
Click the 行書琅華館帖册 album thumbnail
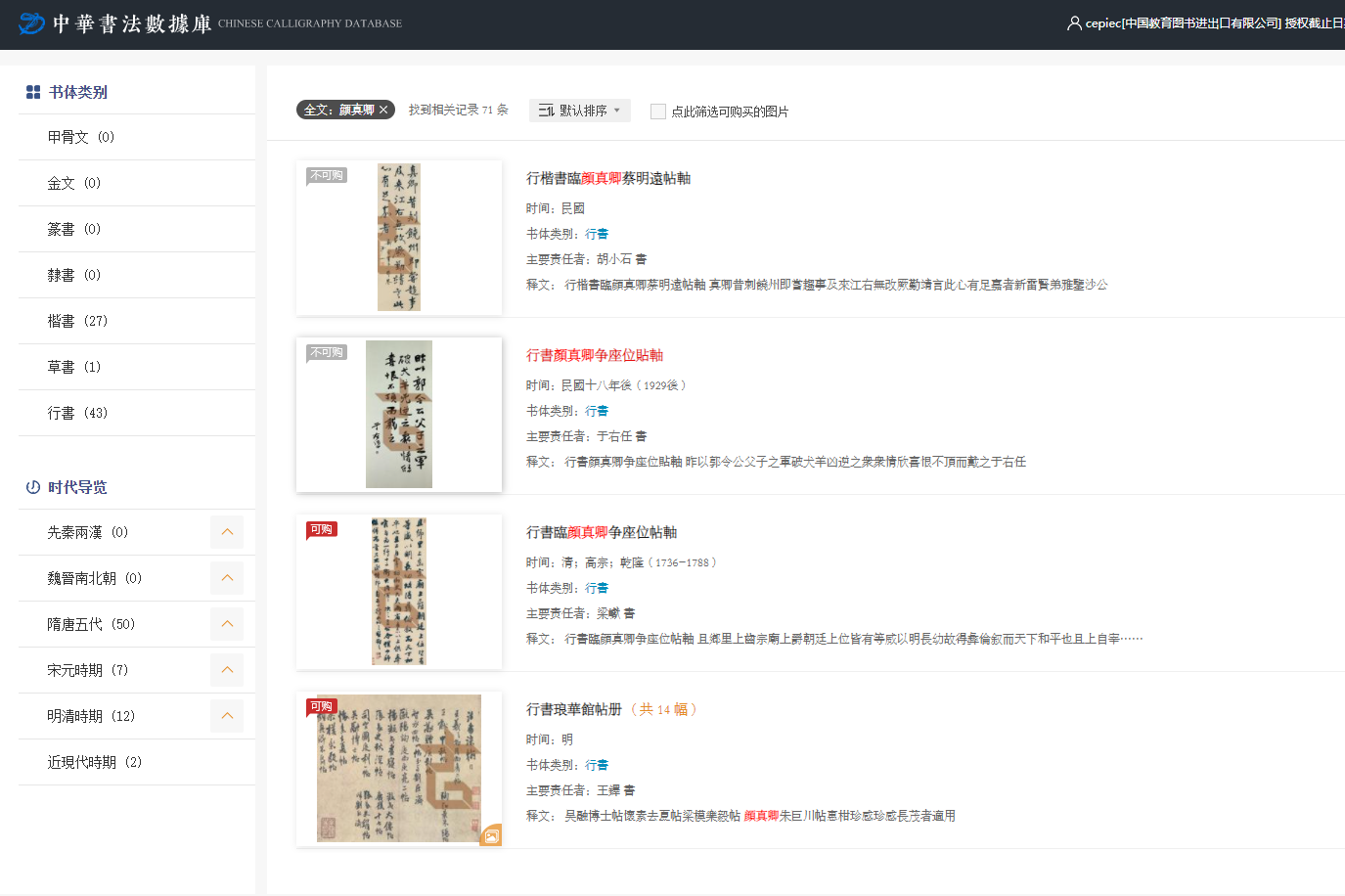(x=399, y=769)
